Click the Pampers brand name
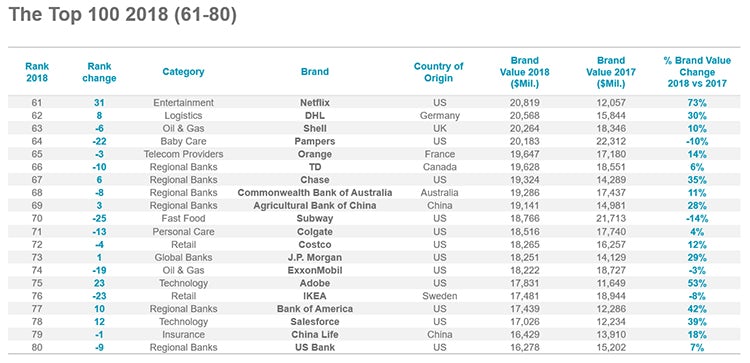Viewport: 750px width, 363px height. (315, 141)
